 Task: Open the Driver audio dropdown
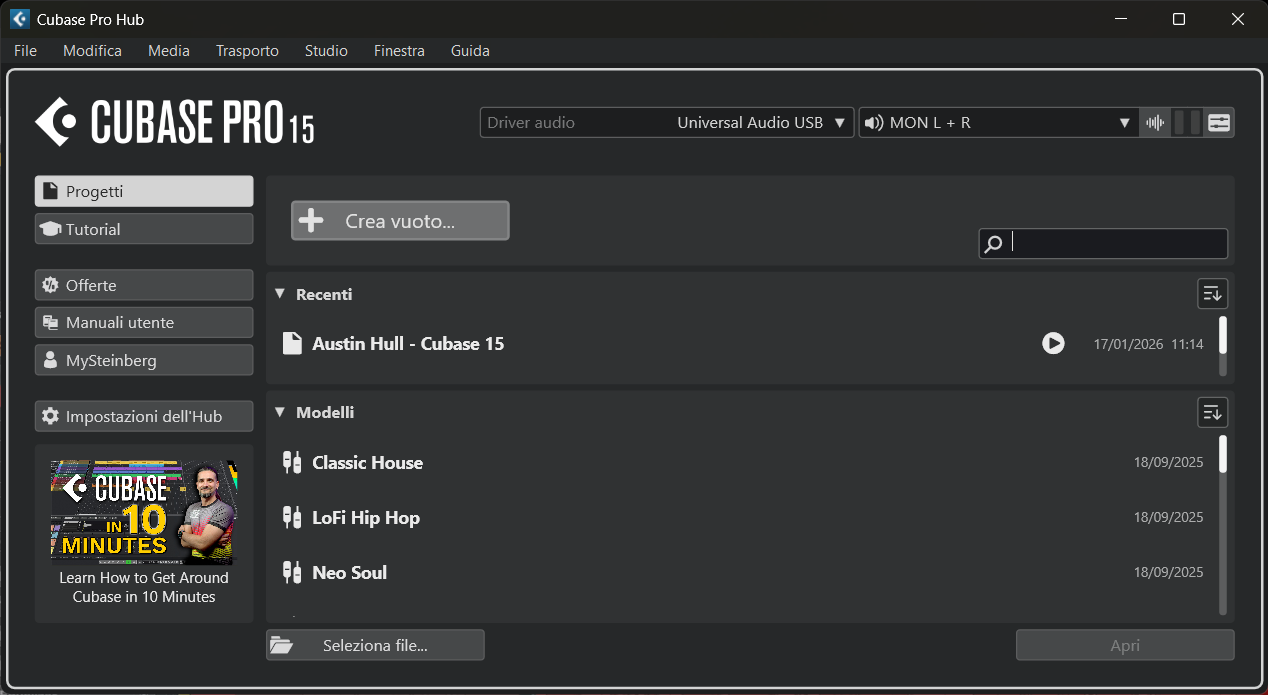click(x=667, y=123)
